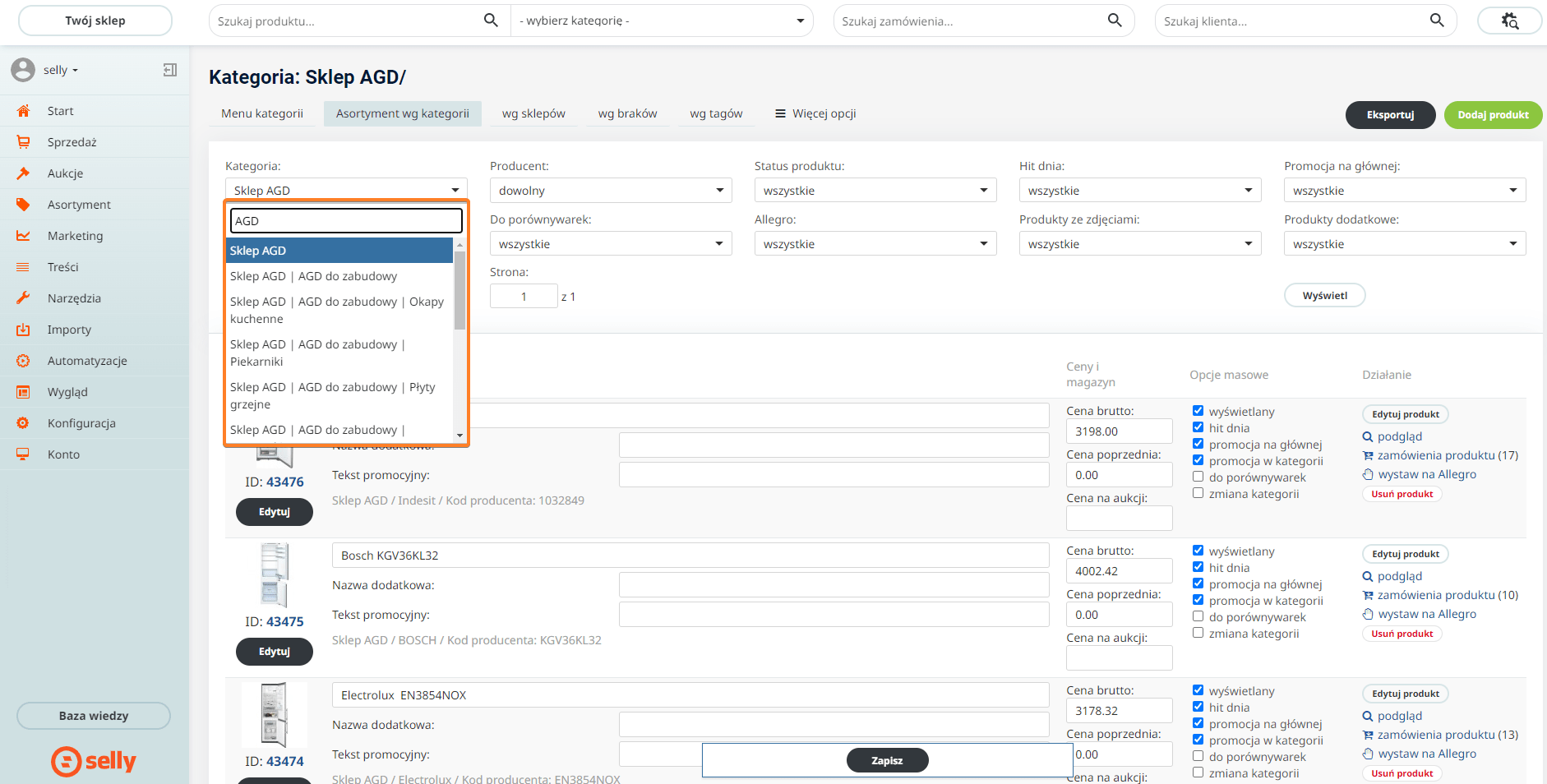The height and width of the screenshot is (784, 1547).
Task: Open the 'Menu kategorii' tab
Action: (262, 113)
